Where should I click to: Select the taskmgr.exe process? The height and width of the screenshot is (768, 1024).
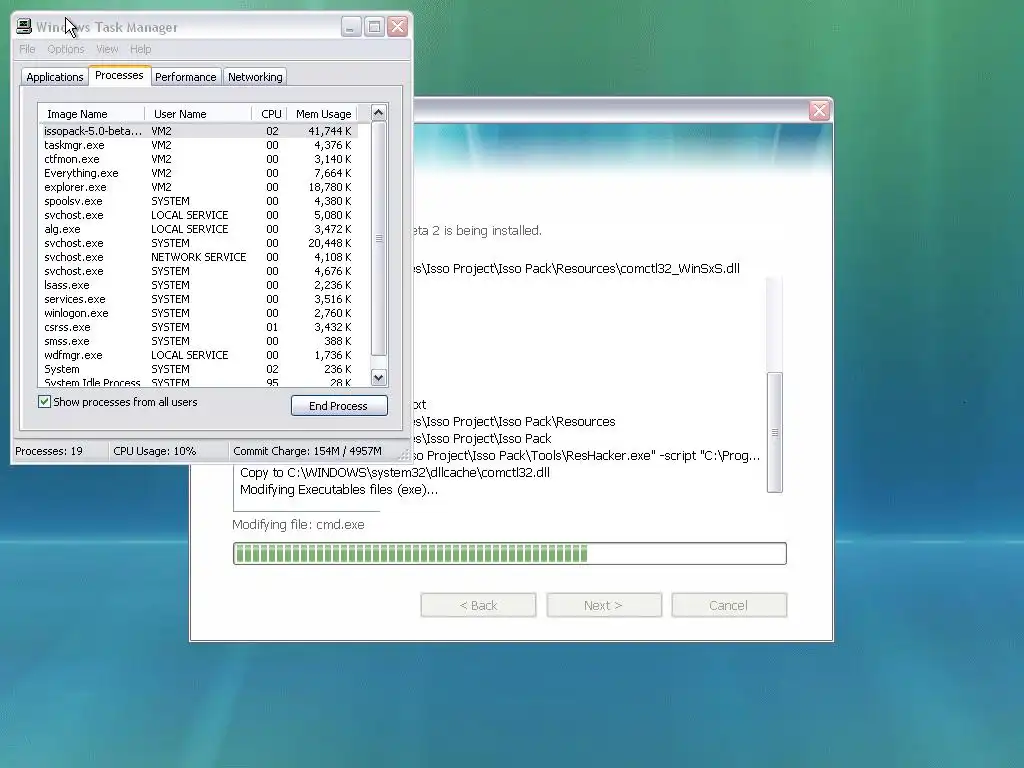pos(199,145)
